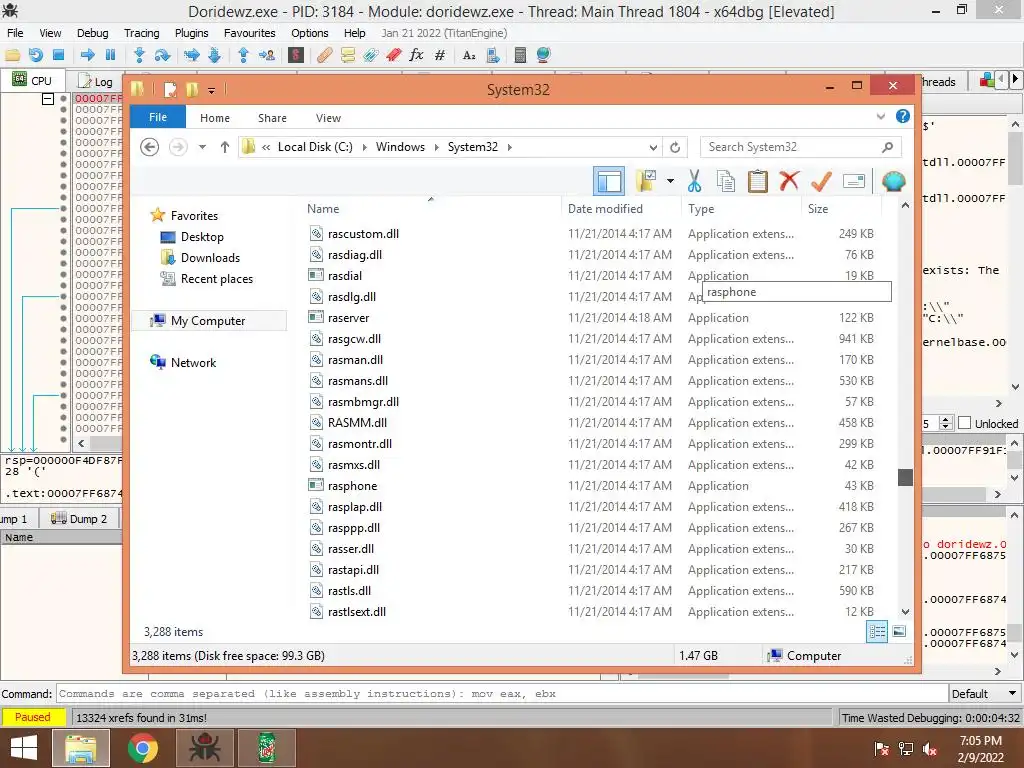Open the x64dbg Plugins menu
This screenshot has width=1024, height=768.
point(191,33)
